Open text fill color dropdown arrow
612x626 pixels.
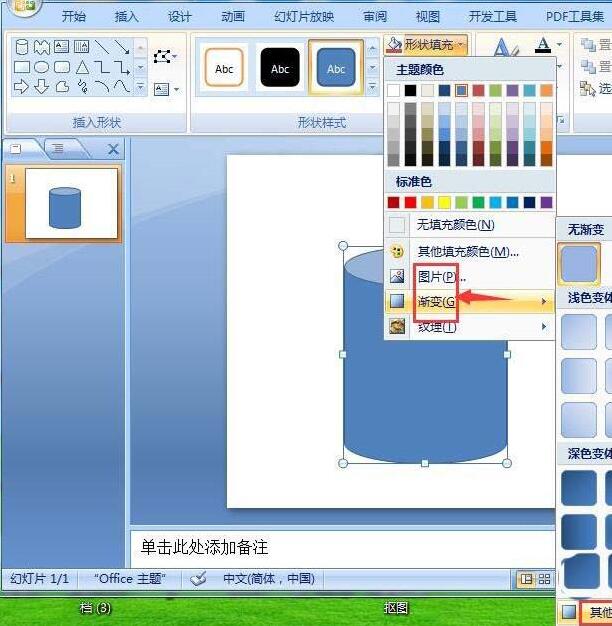point(559,45)
